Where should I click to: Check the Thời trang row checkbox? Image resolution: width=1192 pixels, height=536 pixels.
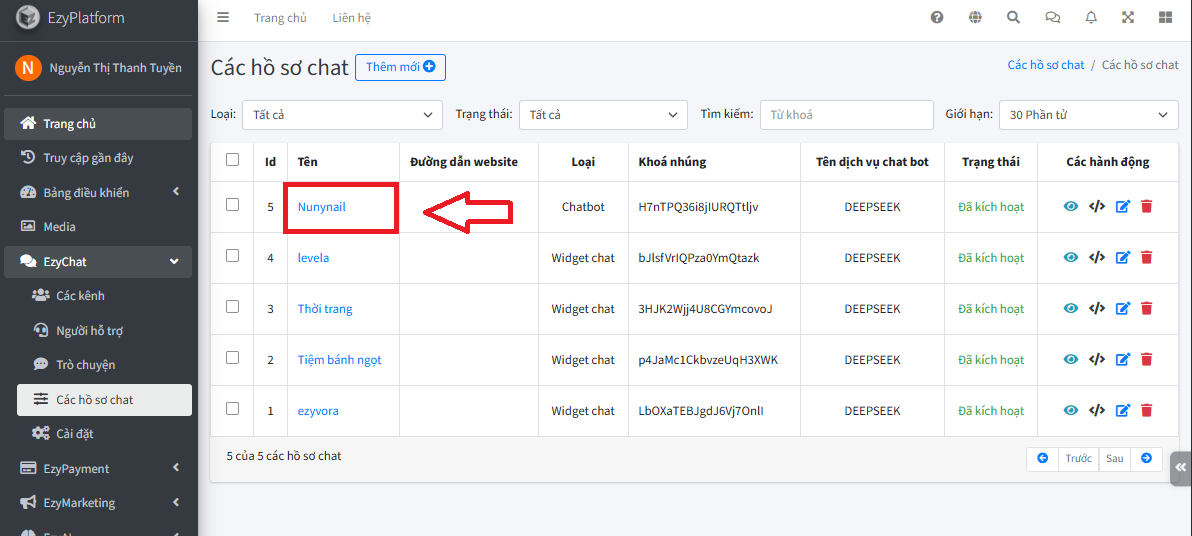(233, 307)
